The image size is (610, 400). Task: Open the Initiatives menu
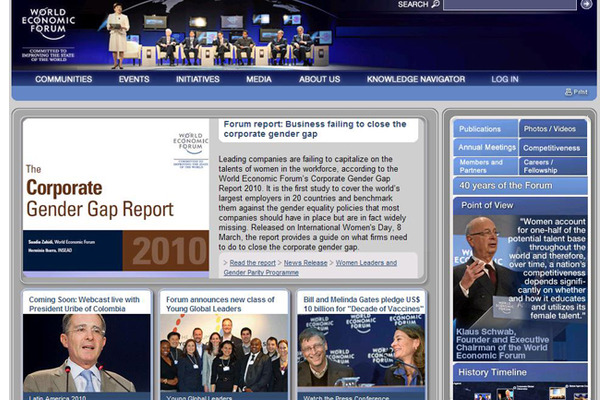tap(198, 79)
